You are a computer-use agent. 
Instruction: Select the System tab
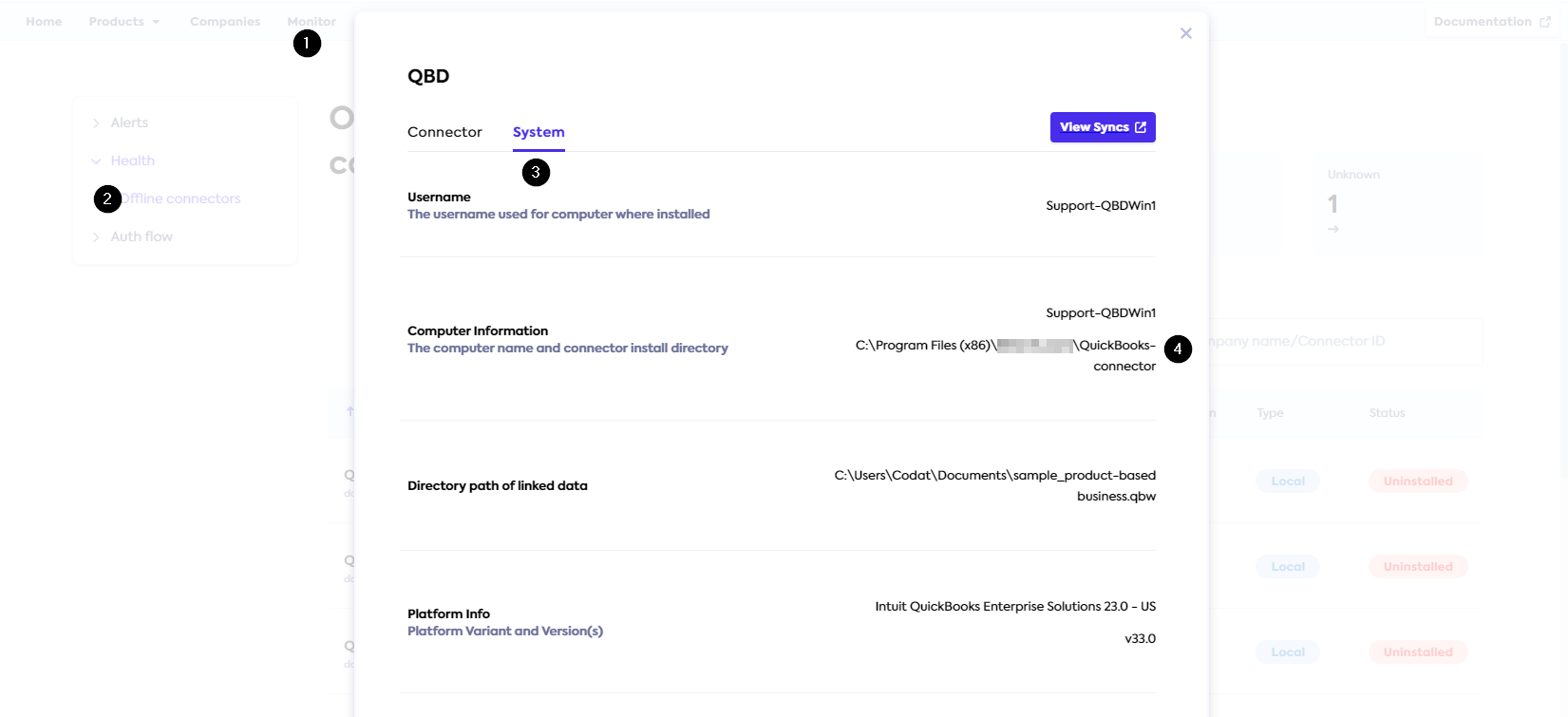coord(538,132)
